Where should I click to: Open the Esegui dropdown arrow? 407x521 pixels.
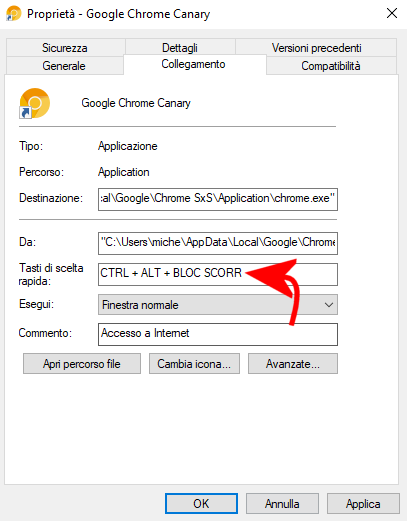329,305
